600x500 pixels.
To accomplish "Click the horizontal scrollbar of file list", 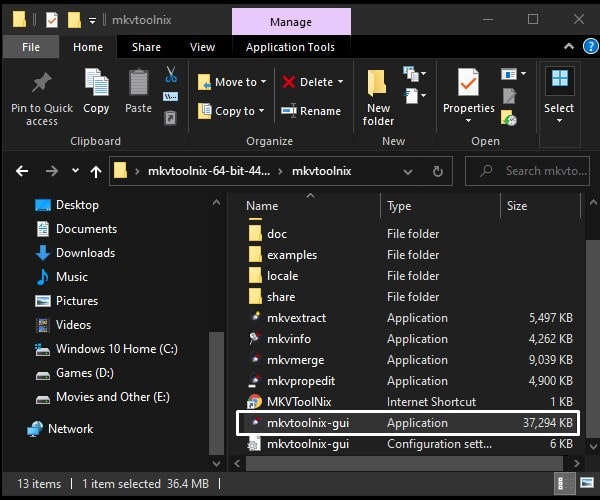I will pyautogui.click(x=404, y=464).
